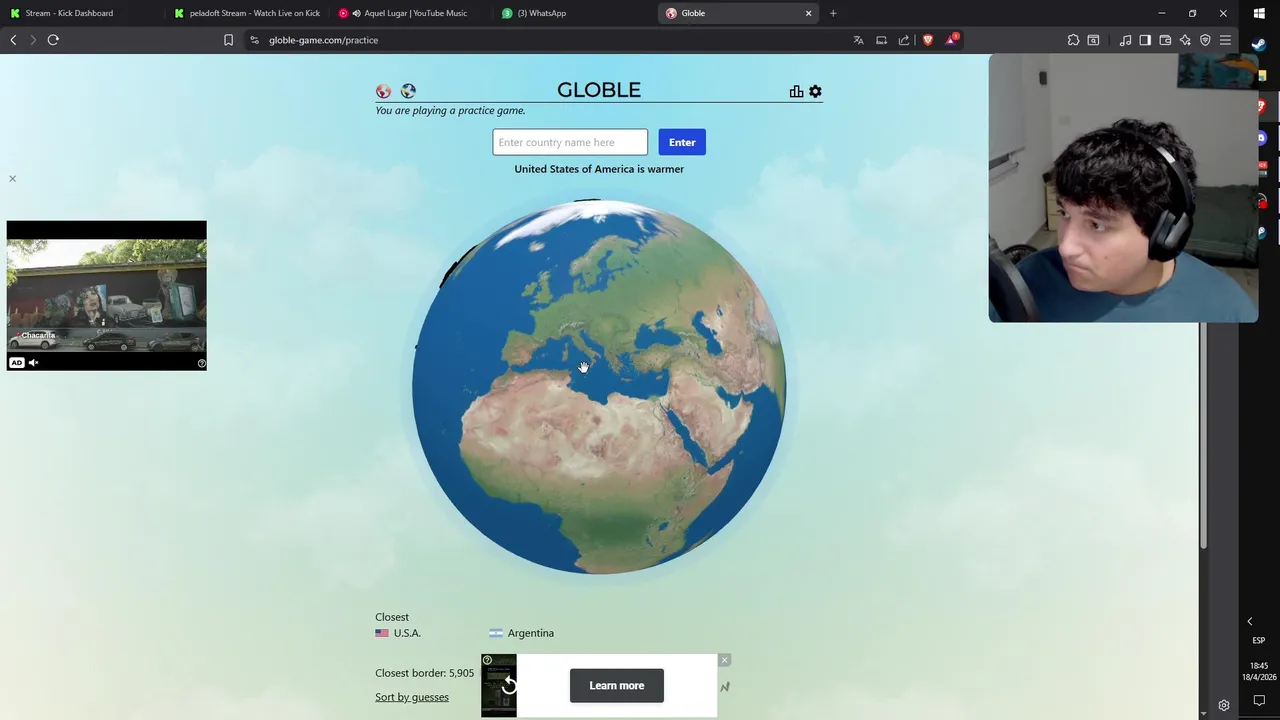
Task: Click the 'United States of America is warmer' message
Action: click(599, 169)
